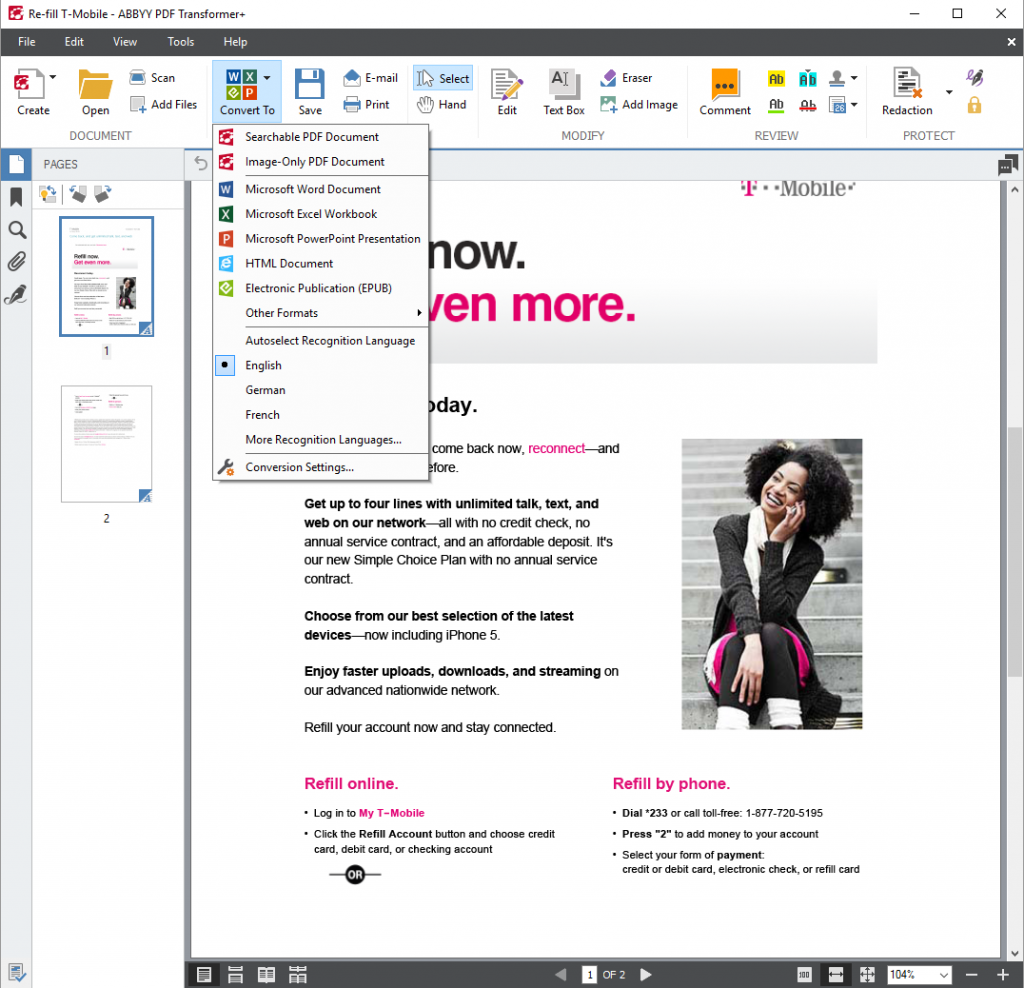Open the Help menu
The height and width of the screenshot is (988, 1024).
(x=235, y=42)
